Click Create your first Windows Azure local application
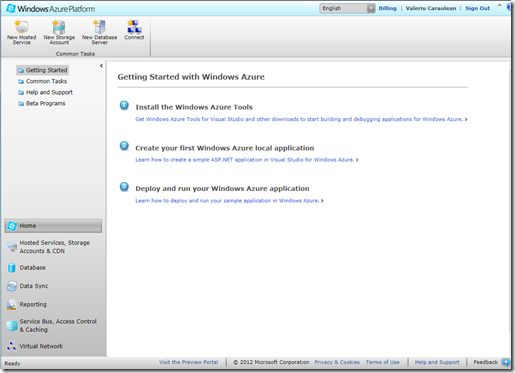515x373 pixels. tap(225, 148)
